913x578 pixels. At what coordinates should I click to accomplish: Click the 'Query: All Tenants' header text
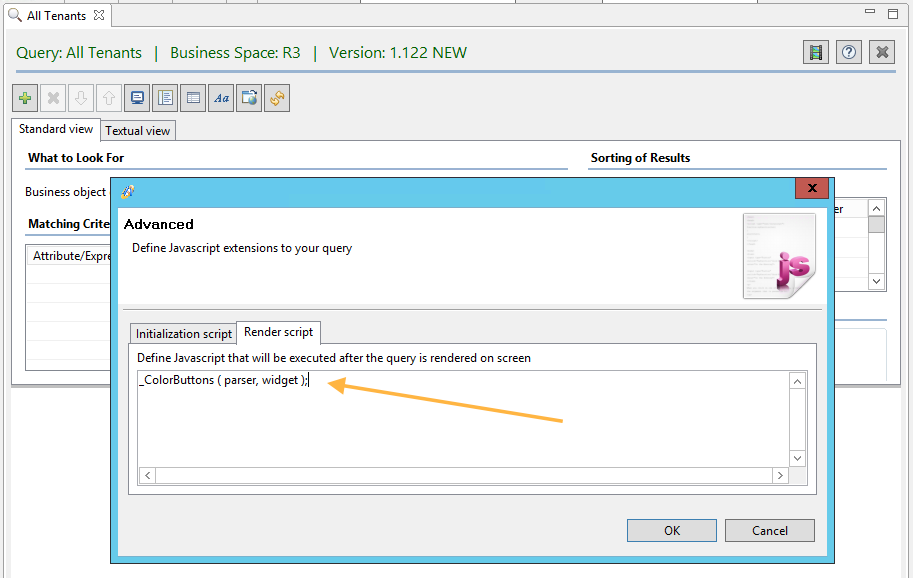point(79,53)
